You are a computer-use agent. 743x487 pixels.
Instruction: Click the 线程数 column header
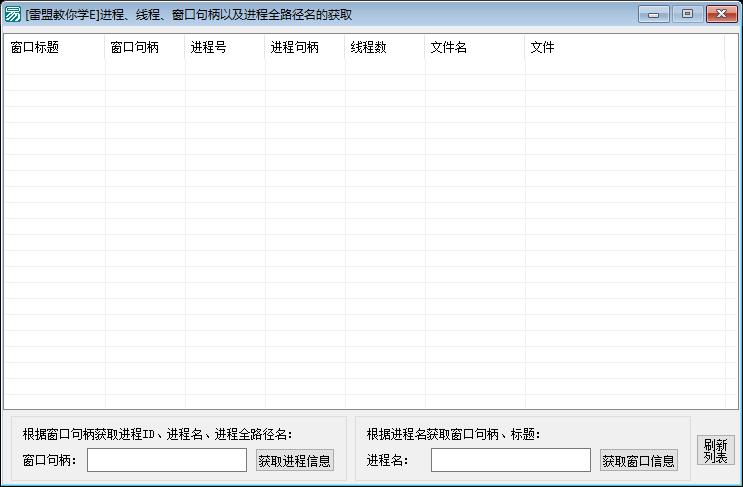pos(385,47)
